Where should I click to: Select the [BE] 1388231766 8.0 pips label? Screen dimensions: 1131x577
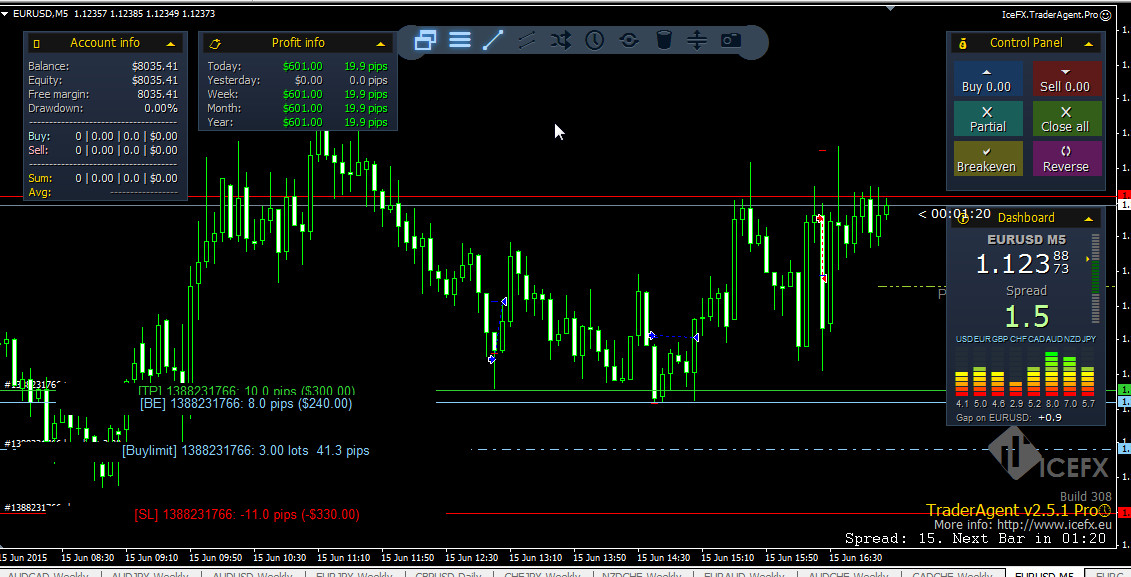pyautogui.click(x=246, y=404)
